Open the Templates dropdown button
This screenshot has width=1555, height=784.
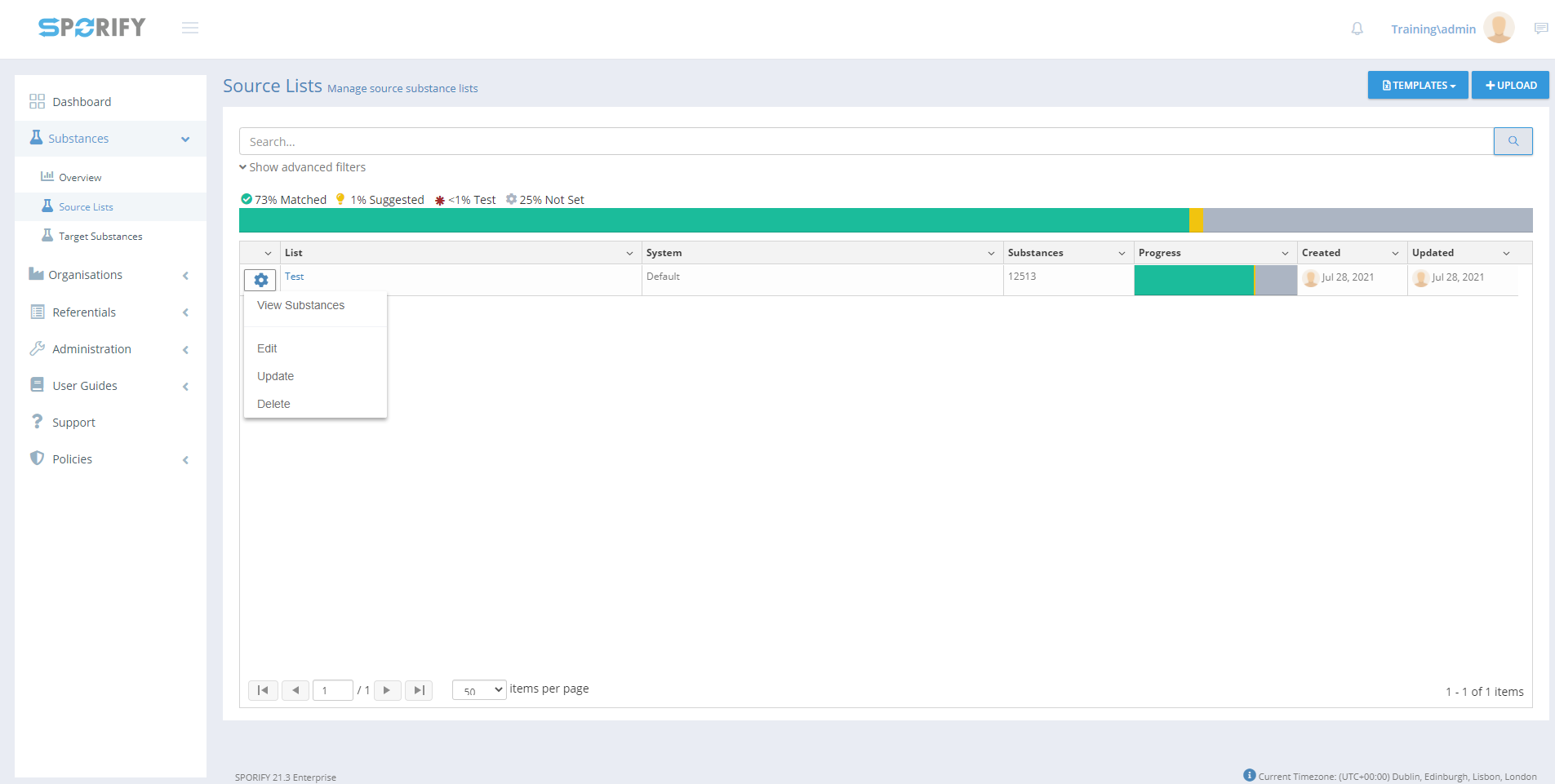[1418, 85]
